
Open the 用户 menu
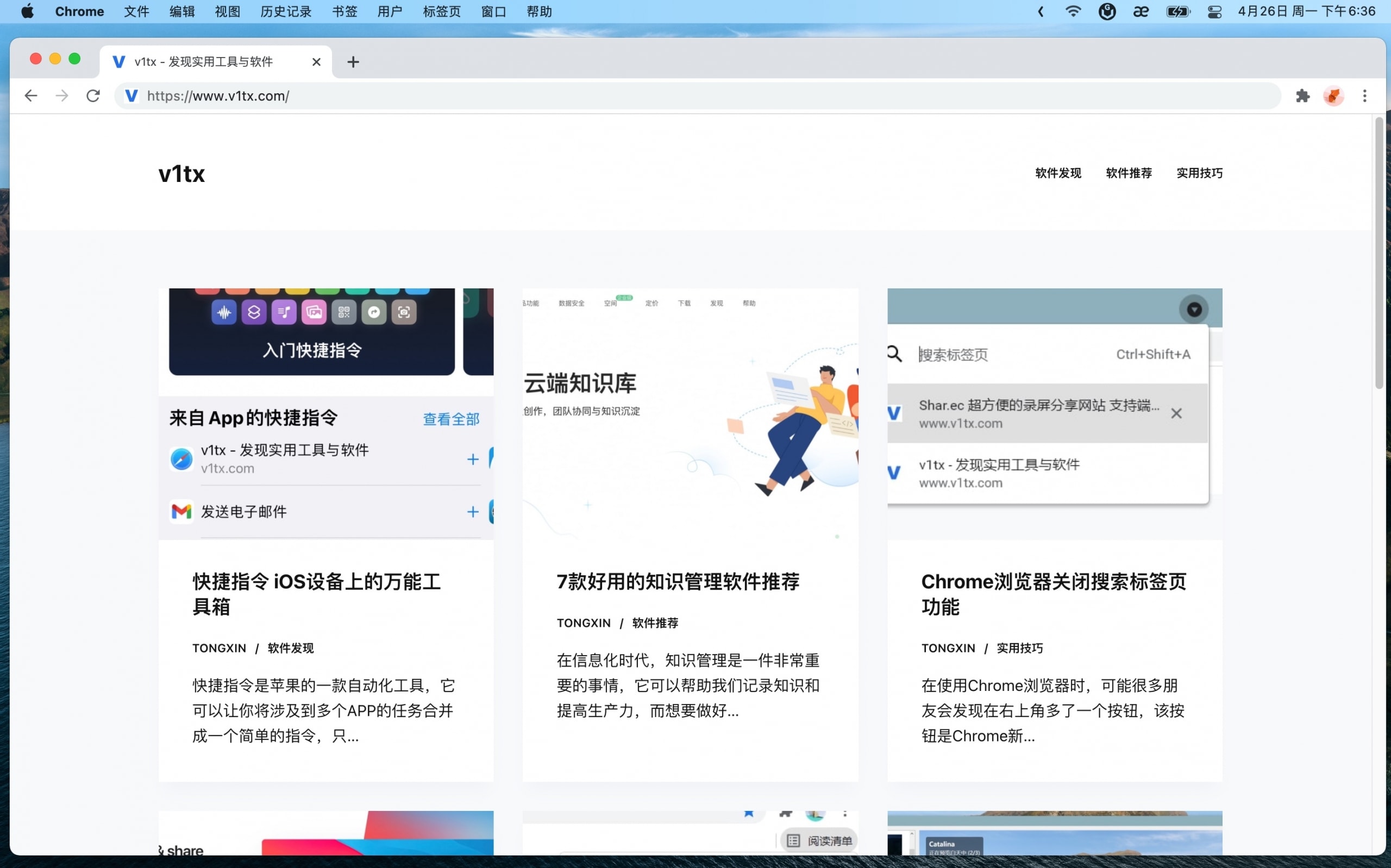pos(390,11)
